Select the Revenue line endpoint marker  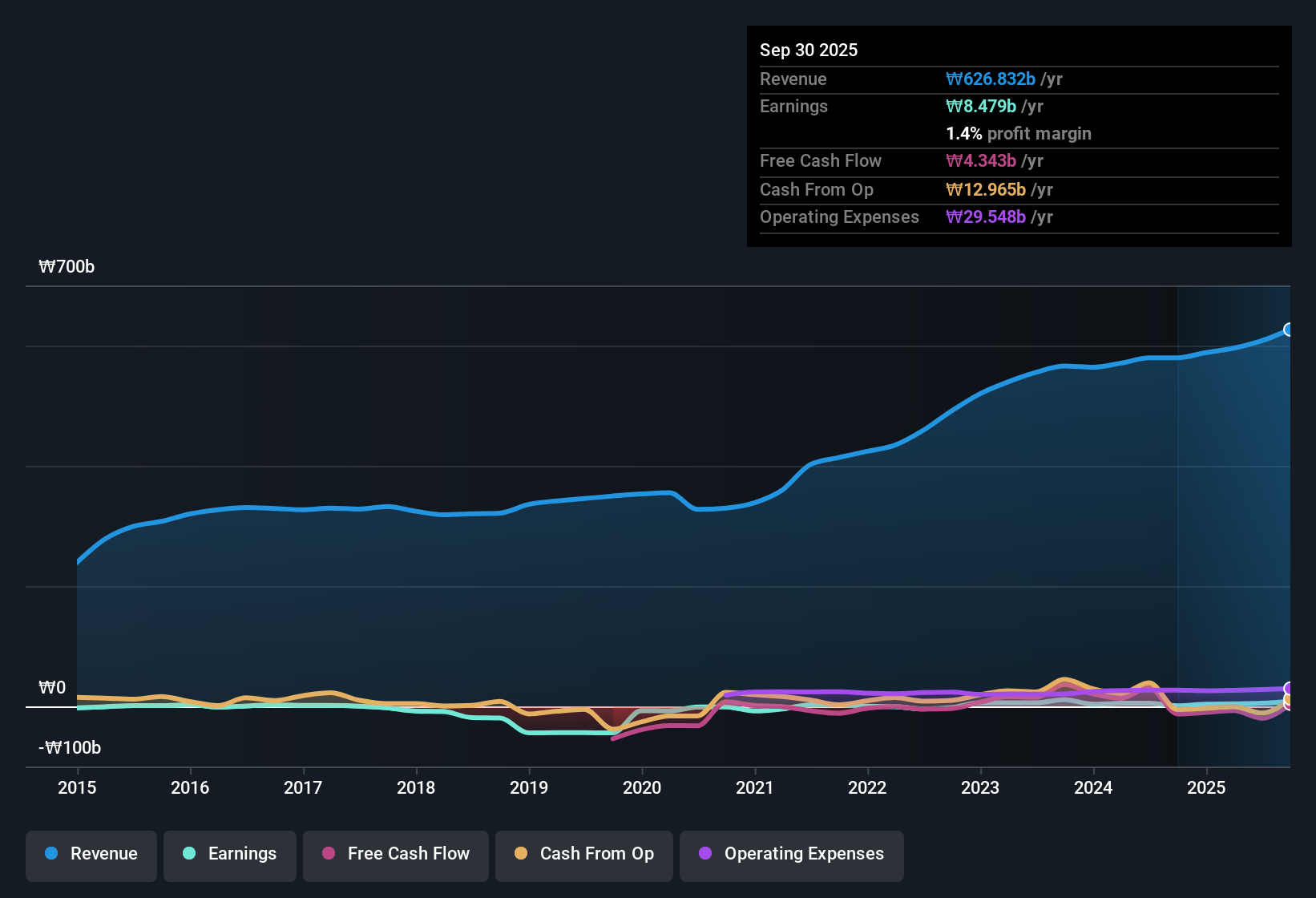[1289, 330]
